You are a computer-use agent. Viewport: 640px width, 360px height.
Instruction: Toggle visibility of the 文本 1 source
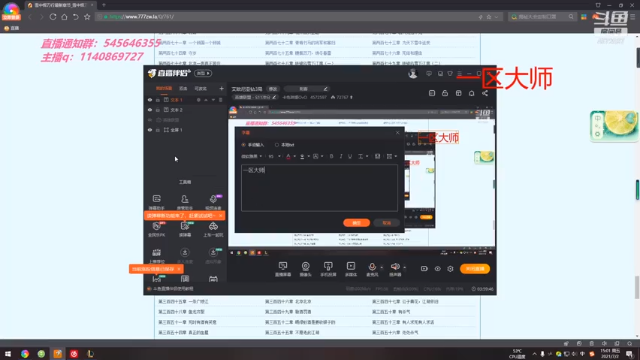[150, 100]
